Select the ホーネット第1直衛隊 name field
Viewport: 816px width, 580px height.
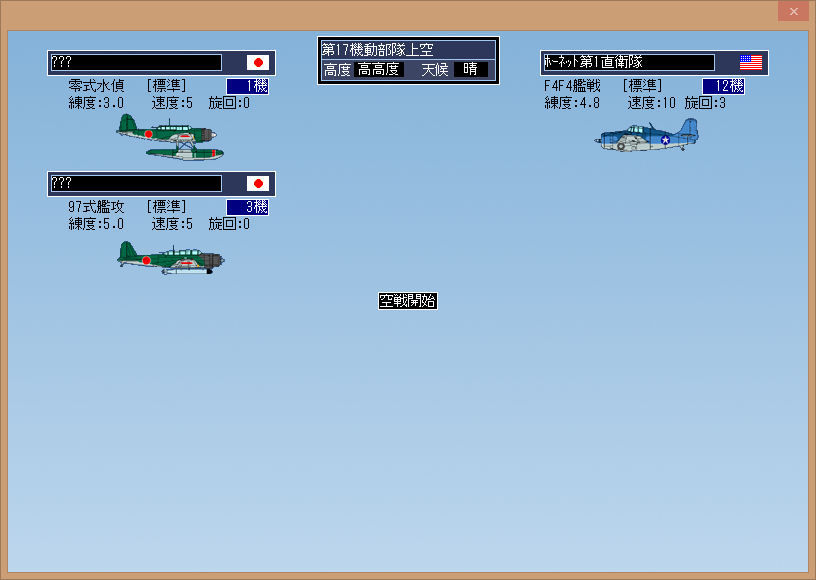[x=629, y=62]
